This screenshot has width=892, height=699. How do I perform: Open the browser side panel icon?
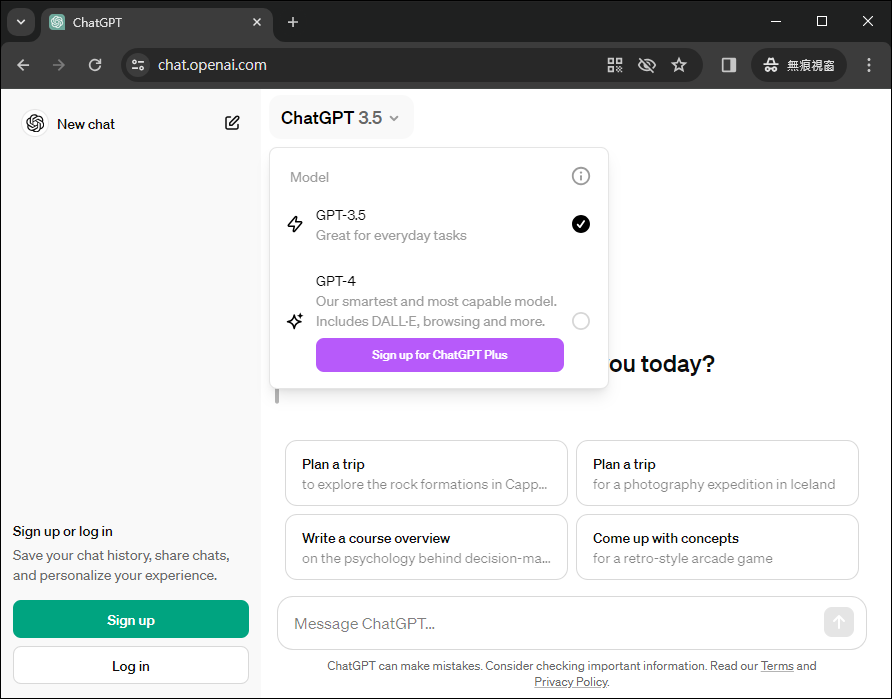(729, 65)
